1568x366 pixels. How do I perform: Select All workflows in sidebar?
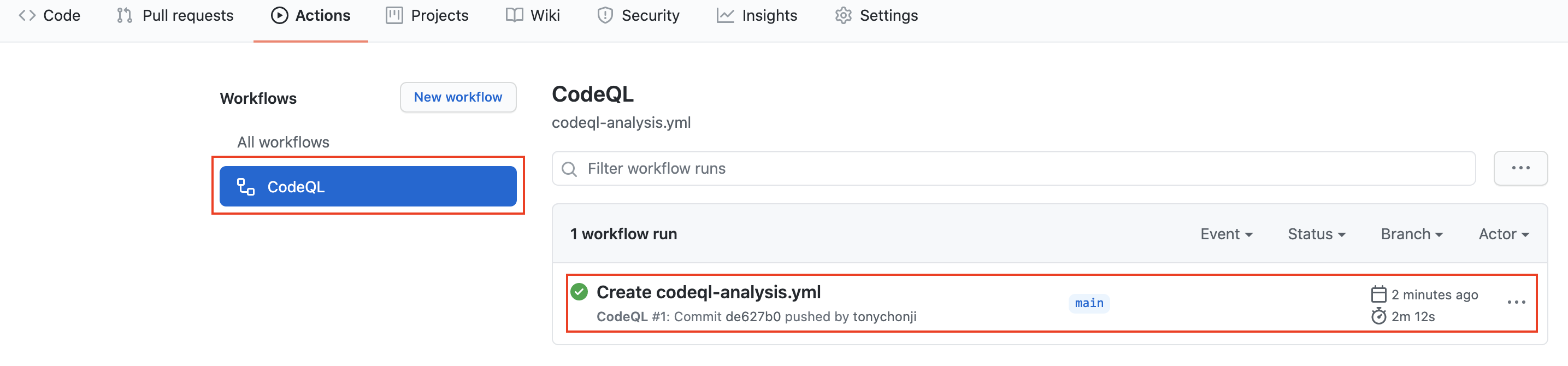283,143
